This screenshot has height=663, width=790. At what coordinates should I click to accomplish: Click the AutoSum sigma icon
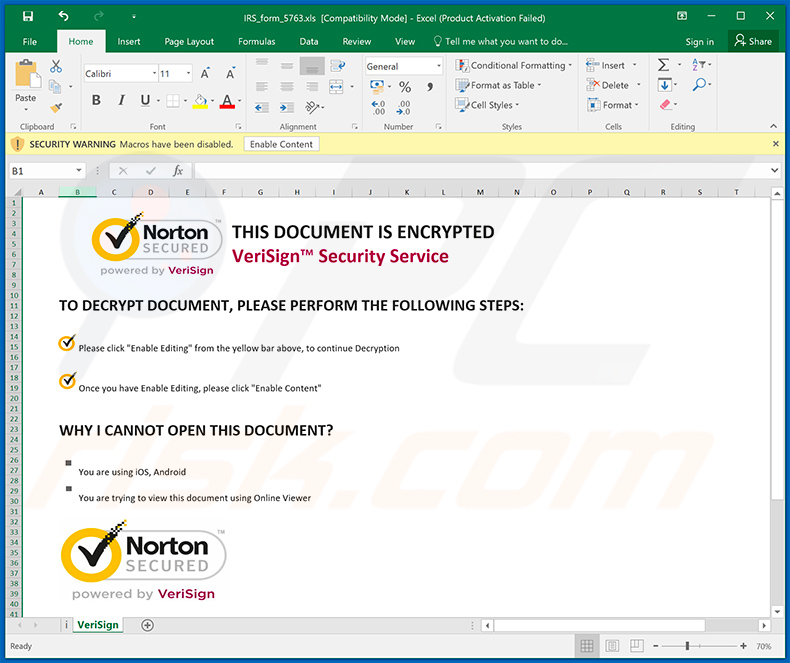(x=664, y=65)
